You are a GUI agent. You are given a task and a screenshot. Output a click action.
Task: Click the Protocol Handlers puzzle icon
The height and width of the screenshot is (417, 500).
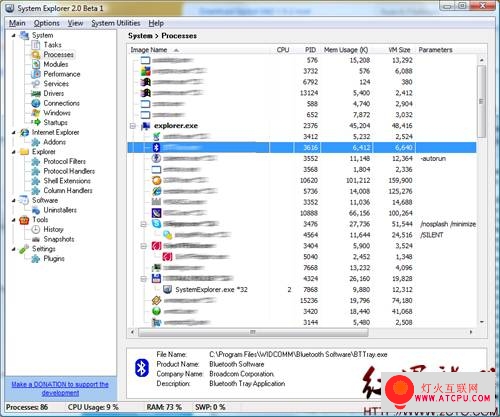(36, 171)
